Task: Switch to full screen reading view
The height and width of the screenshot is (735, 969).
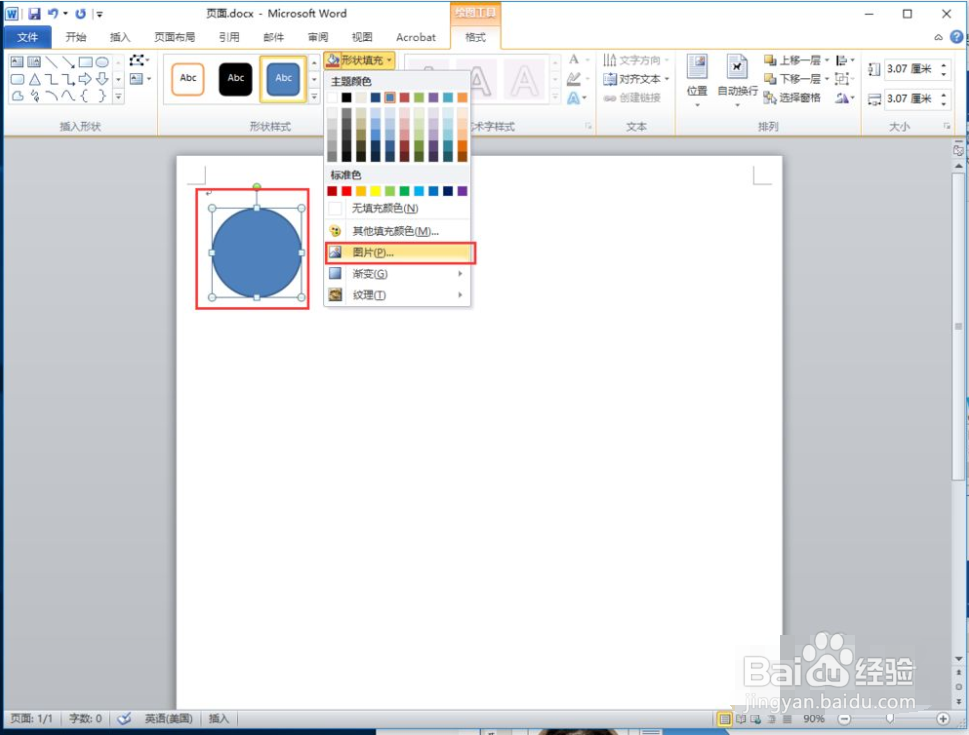Action: (741, 719)
